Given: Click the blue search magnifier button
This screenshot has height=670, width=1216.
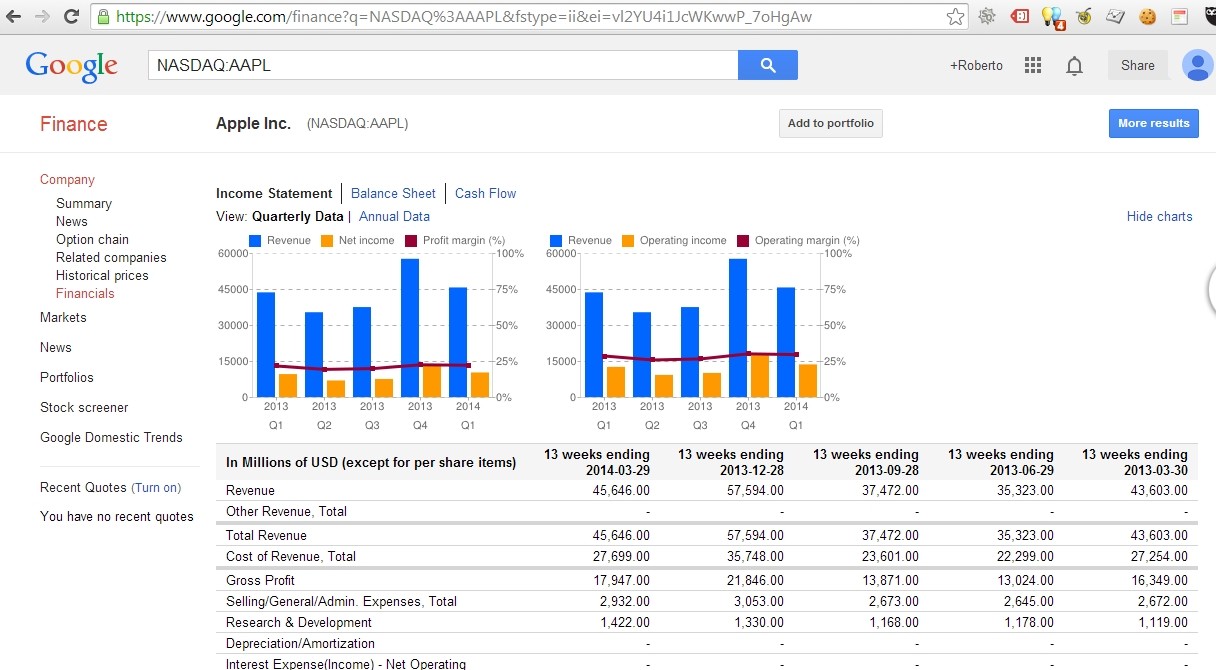Looking at the screenshot, I should point(767,65).
